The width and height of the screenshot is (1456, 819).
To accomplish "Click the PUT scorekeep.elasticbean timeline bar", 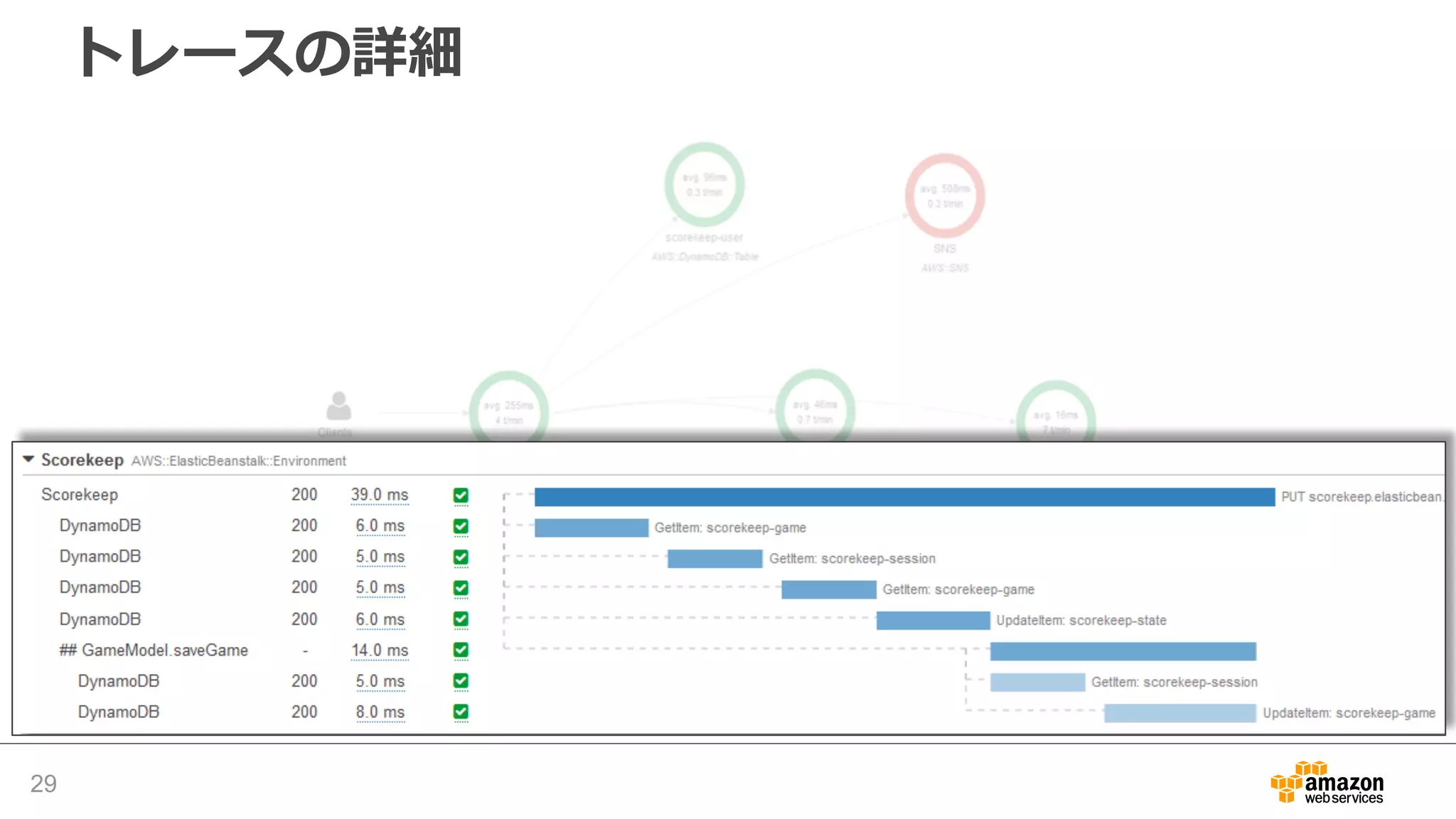I will click(x=904, y=497).
